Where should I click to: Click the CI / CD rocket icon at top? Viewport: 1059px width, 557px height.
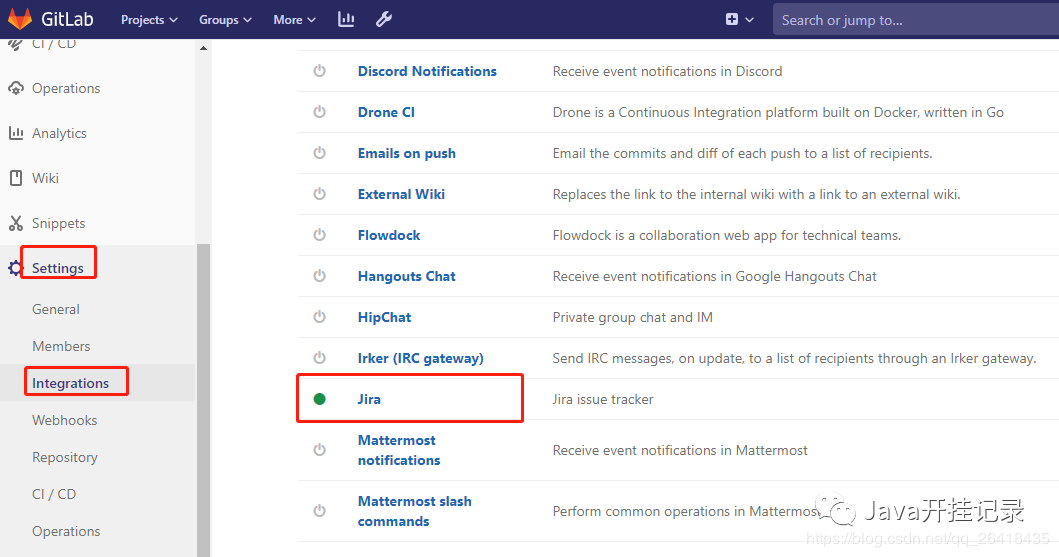click(x=15, y=45)
